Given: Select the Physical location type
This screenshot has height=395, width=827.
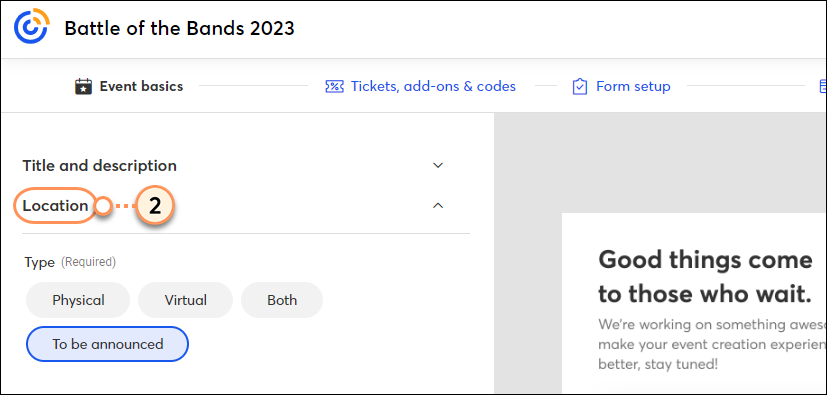Looking at the screenshot, I should (78, 300).
